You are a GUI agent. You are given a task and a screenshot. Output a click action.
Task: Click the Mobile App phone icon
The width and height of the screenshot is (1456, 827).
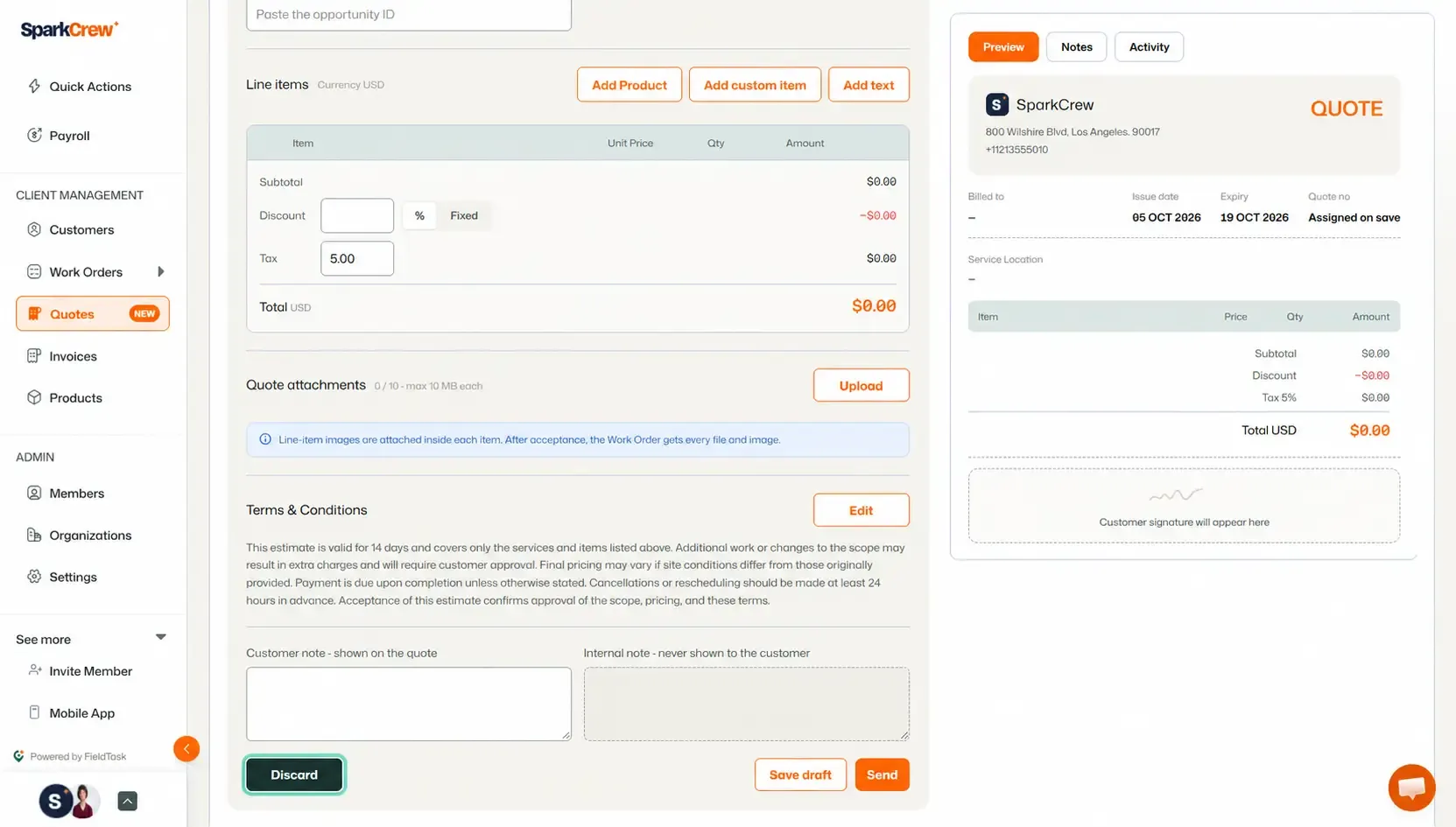tap(34, 712)
